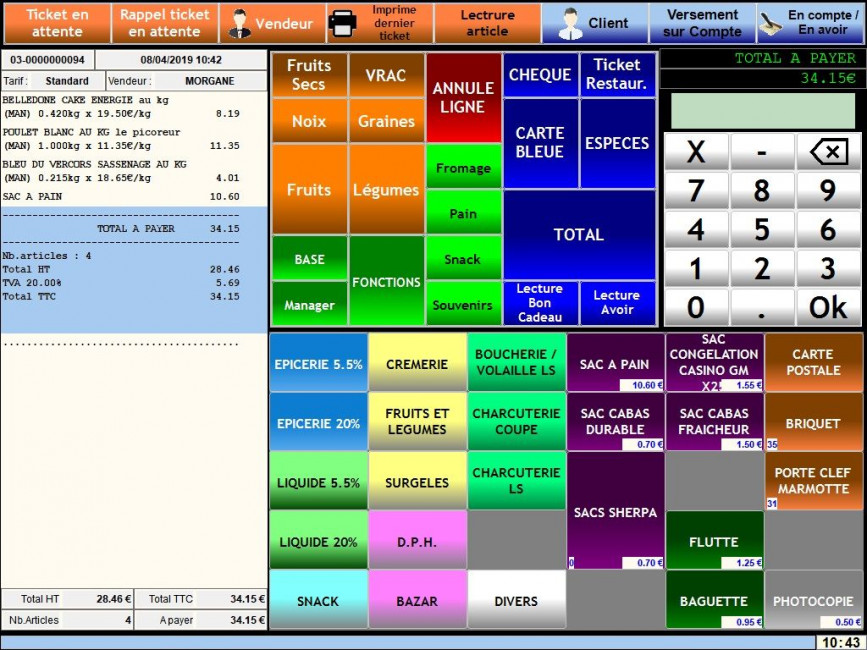Image resolution: width=867 pixels, height=650 pixels.
Task: Select Lecture article in top bar
Action: coord(487,23)
